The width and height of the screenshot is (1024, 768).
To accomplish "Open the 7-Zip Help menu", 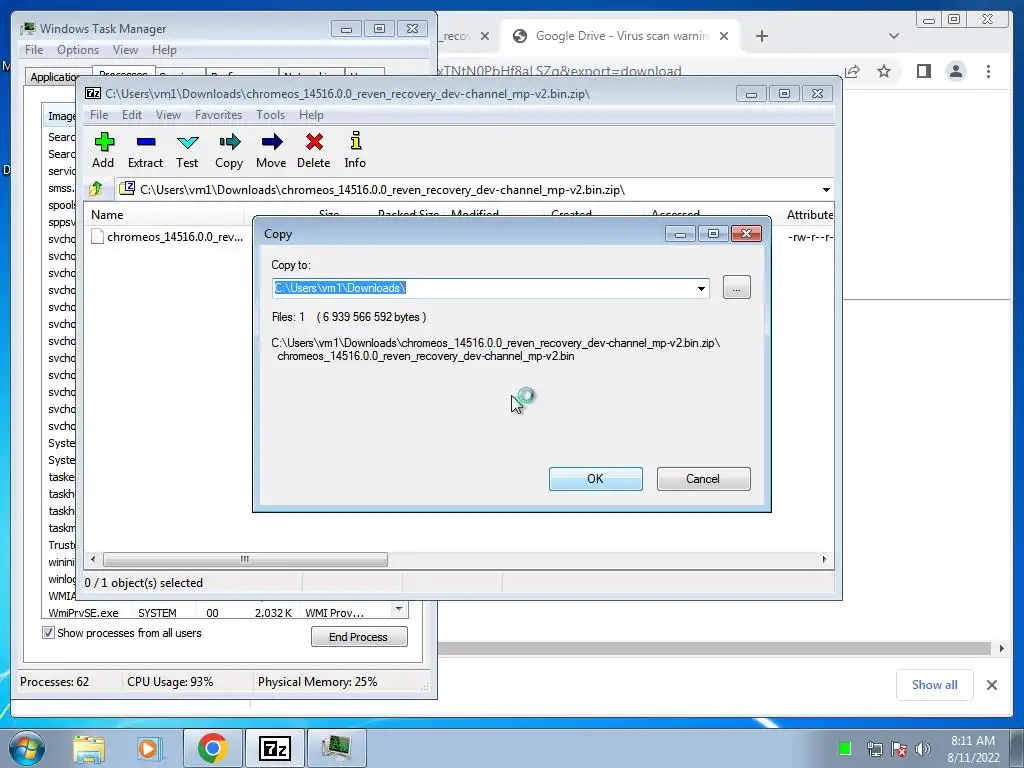I will (312, 115).
